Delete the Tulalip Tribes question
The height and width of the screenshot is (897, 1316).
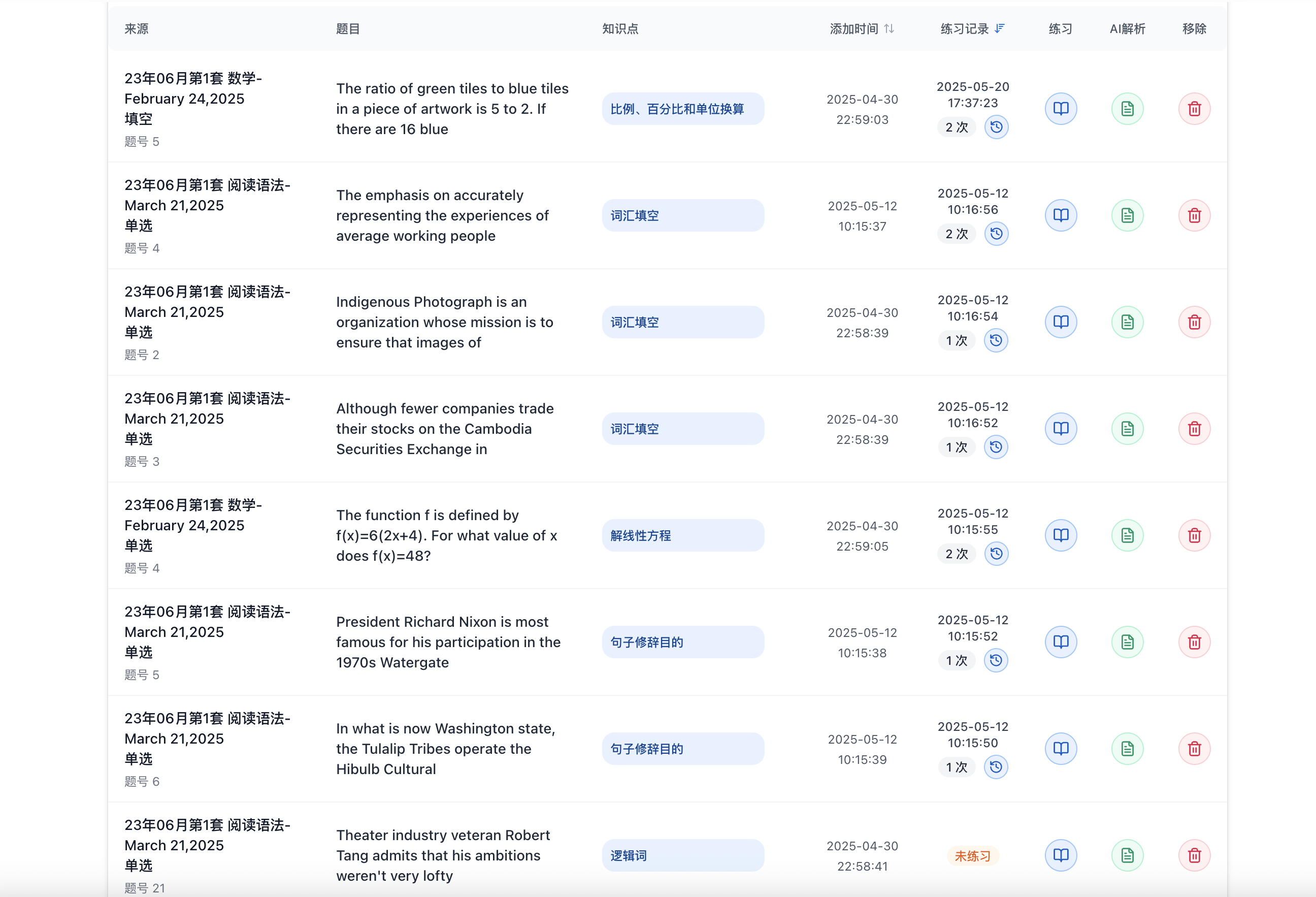pyautogui.click(x=1194, y=749)
